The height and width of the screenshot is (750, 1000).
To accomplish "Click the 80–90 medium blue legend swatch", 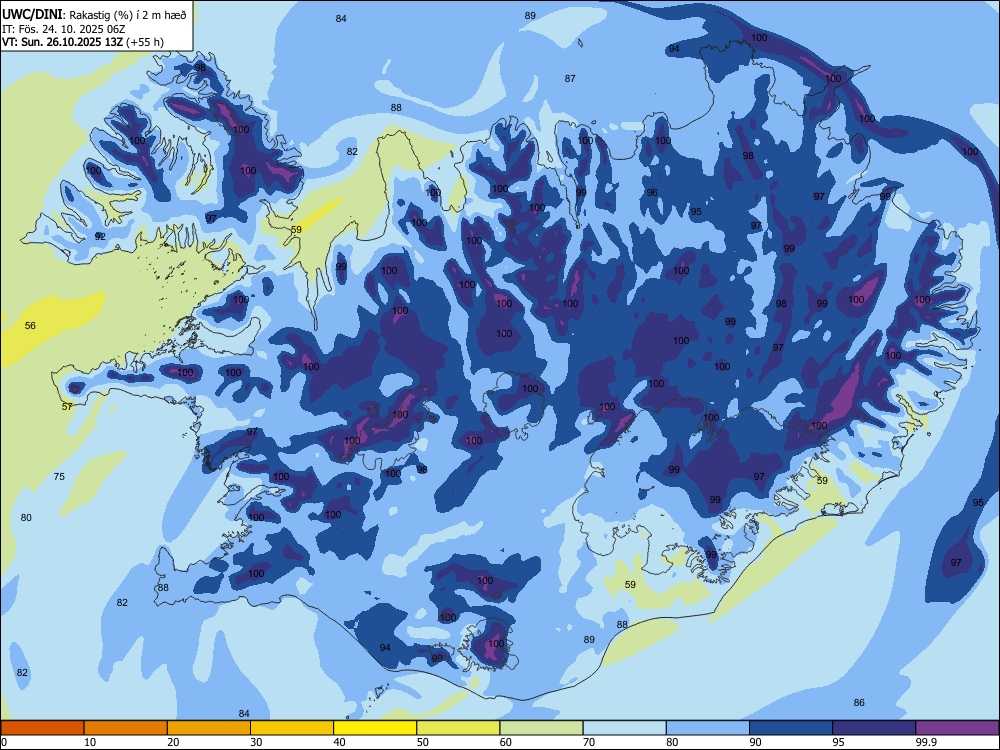I will point(708,728).
